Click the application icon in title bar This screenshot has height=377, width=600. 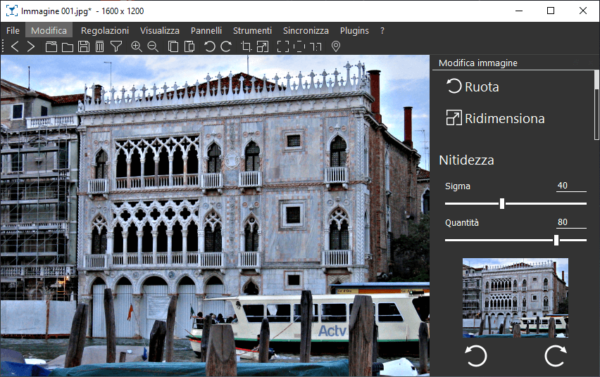(x=12, y=11)
